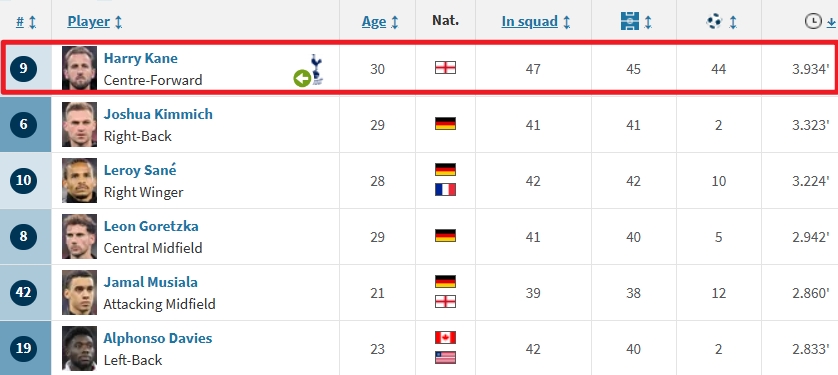Sort by the shirt number # header

pyautogui.click(x=20, y=22)
